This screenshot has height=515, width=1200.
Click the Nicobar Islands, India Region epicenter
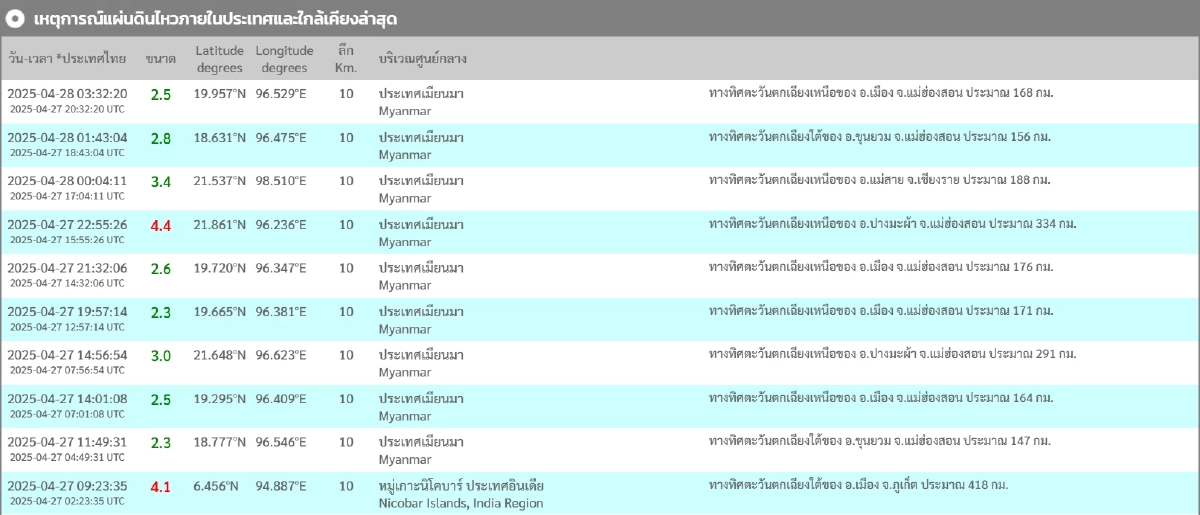pos(461,504)
